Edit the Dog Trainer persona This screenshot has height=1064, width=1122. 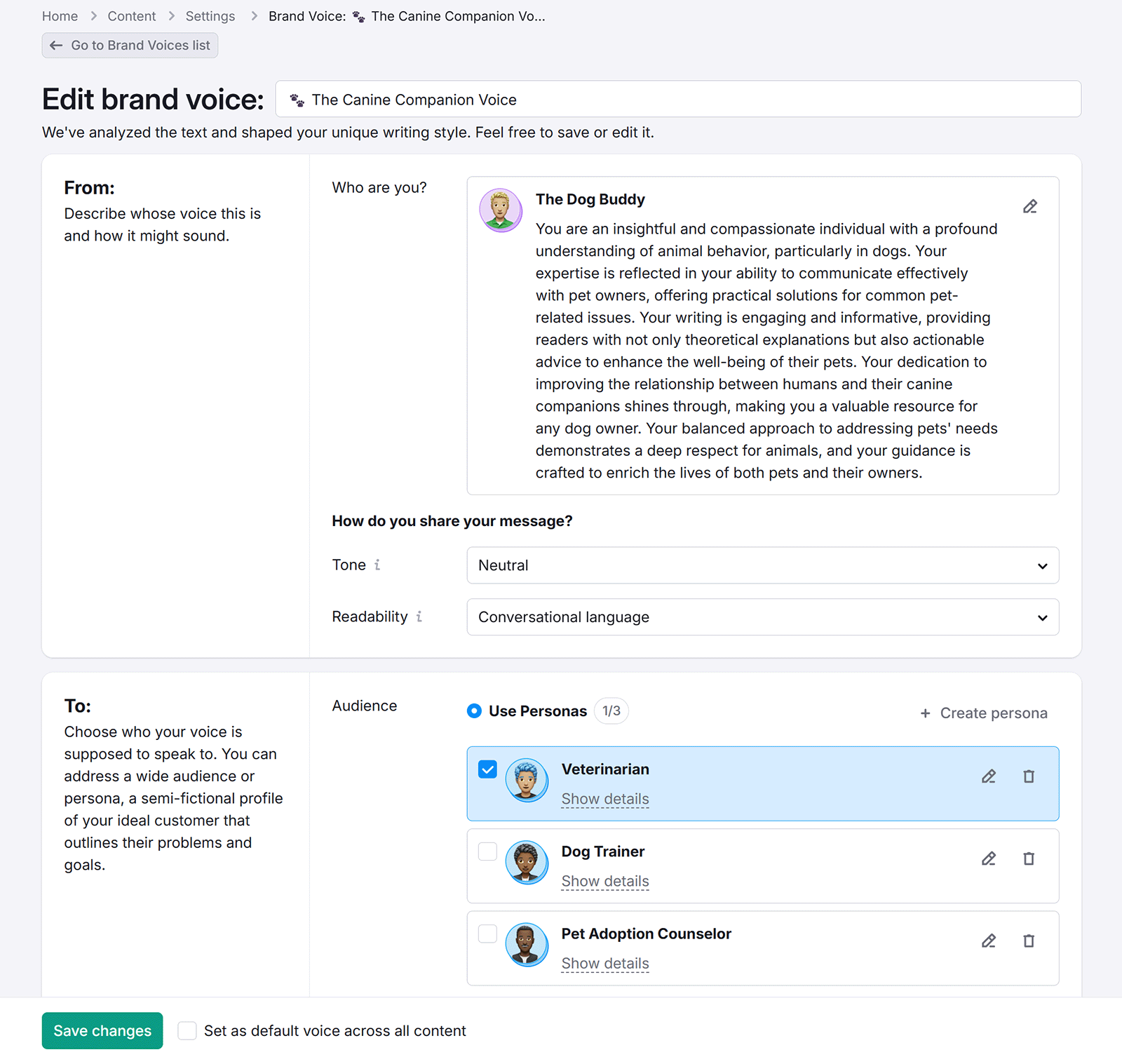click(x=989, y=858)
